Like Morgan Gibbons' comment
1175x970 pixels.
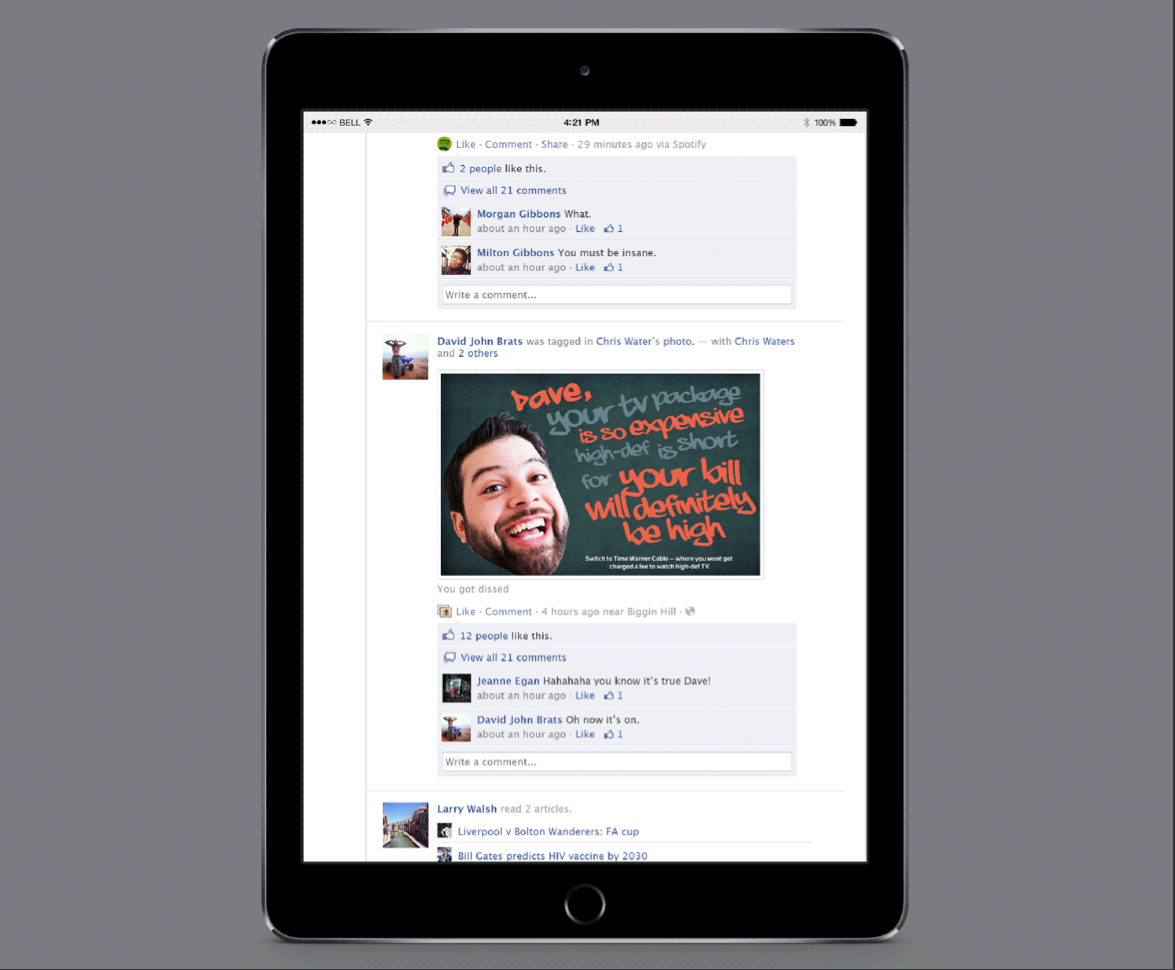(x=585, y=229)
